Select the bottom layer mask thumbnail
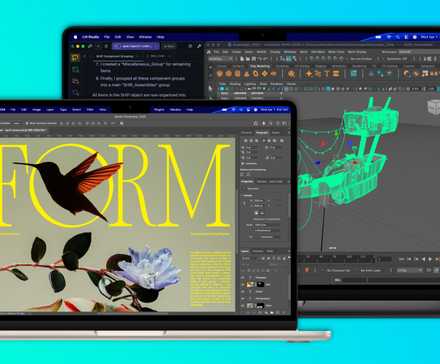 click(260, 305)
